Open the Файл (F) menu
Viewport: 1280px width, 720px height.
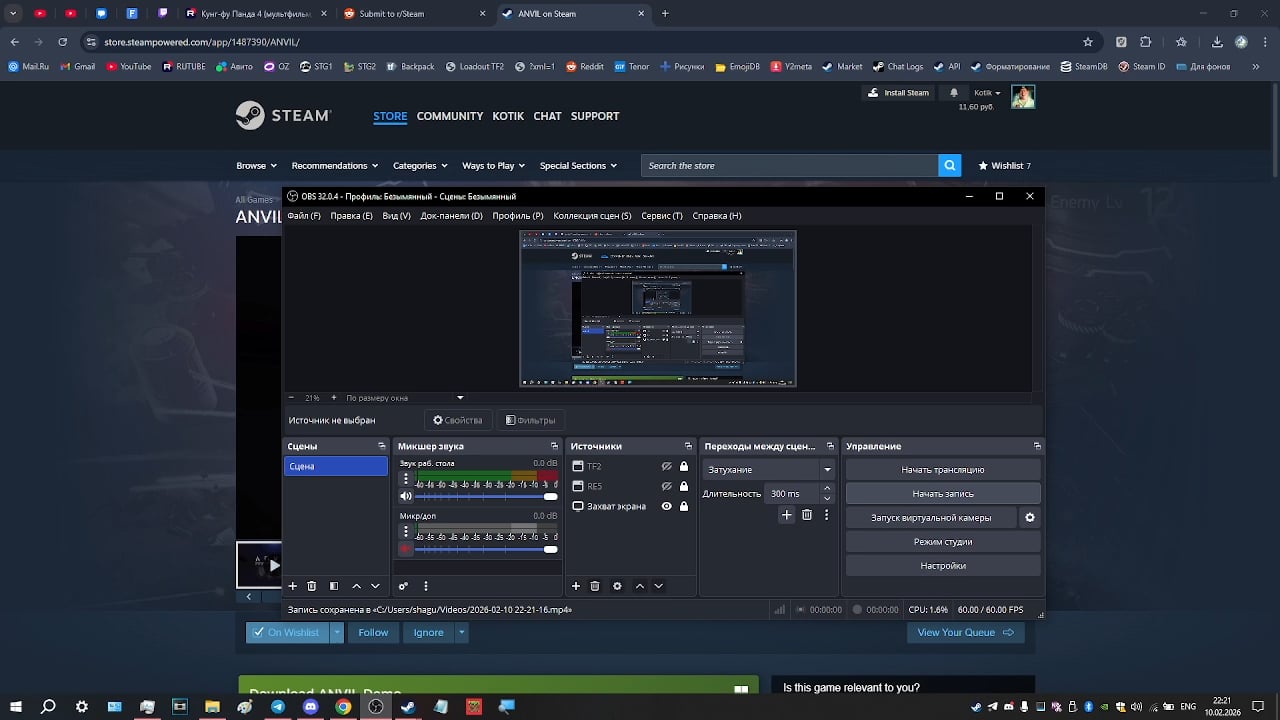[304, 216]
